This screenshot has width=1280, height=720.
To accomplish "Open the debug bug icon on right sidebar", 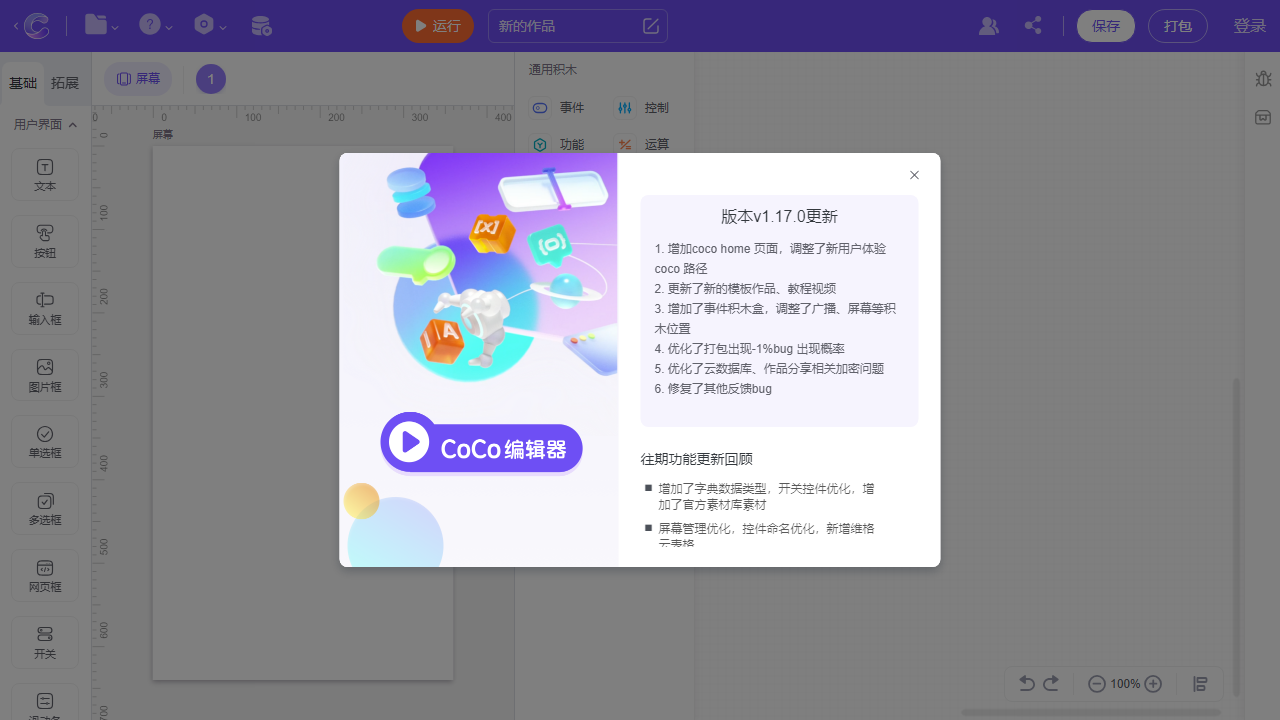I will 1263,78.
